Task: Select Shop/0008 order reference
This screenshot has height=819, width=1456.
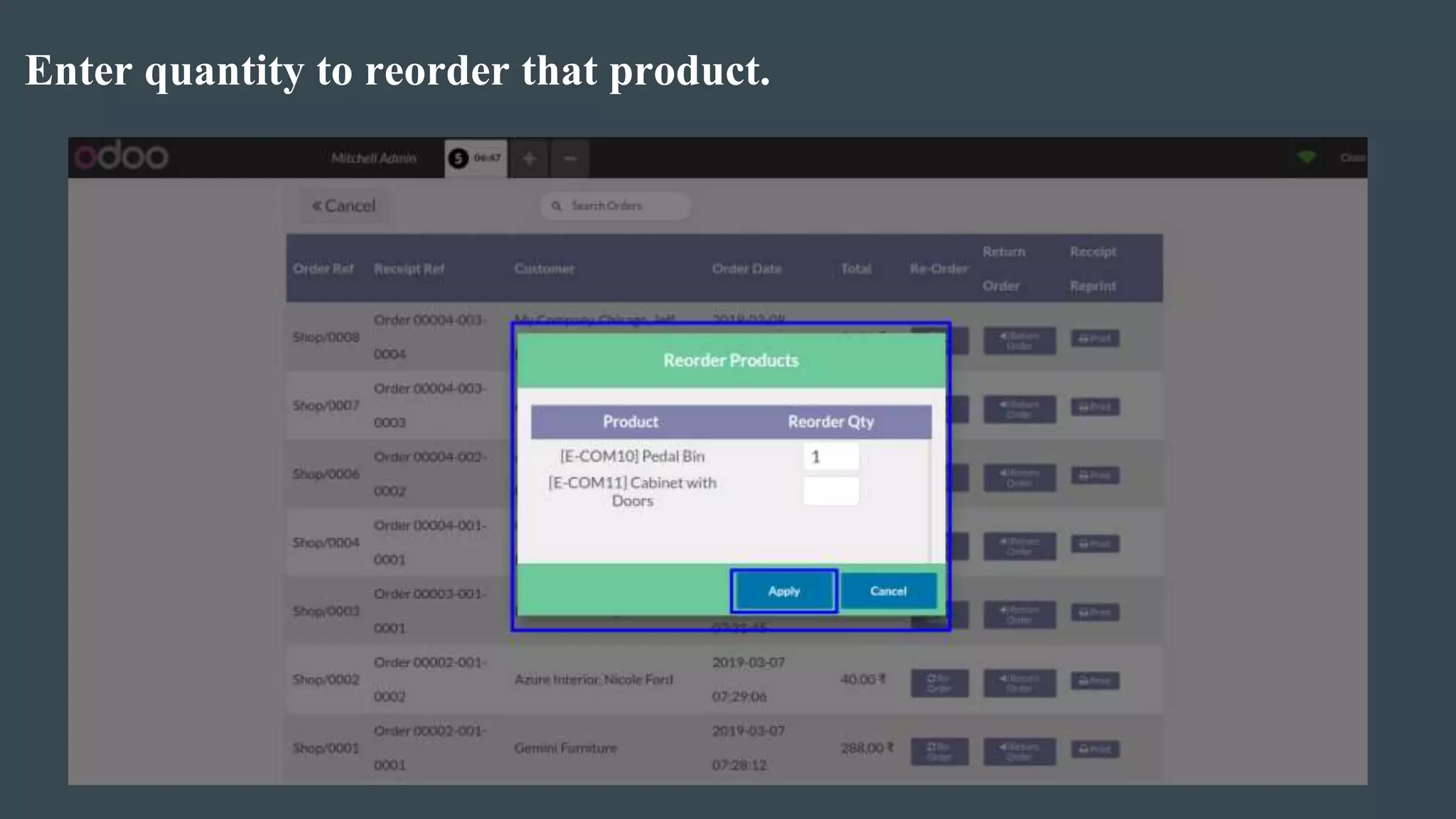Action: [x=326, y=337]
